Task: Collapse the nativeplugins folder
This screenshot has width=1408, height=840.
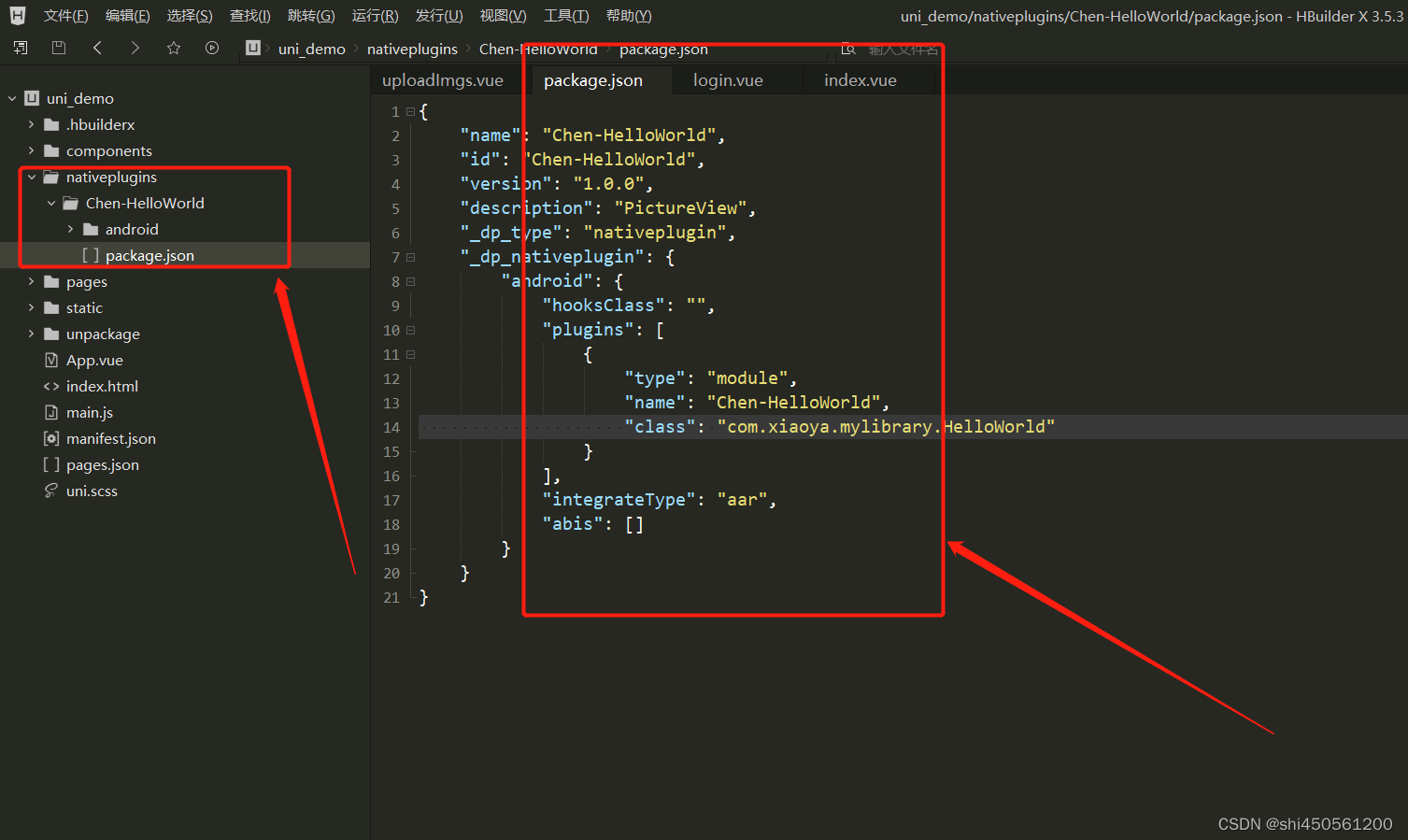Action: [x=31, y=176]
